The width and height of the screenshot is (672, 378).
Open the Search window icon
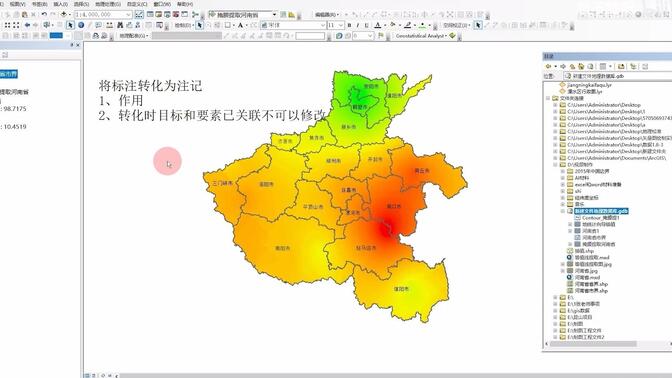[x=167, y=15]
